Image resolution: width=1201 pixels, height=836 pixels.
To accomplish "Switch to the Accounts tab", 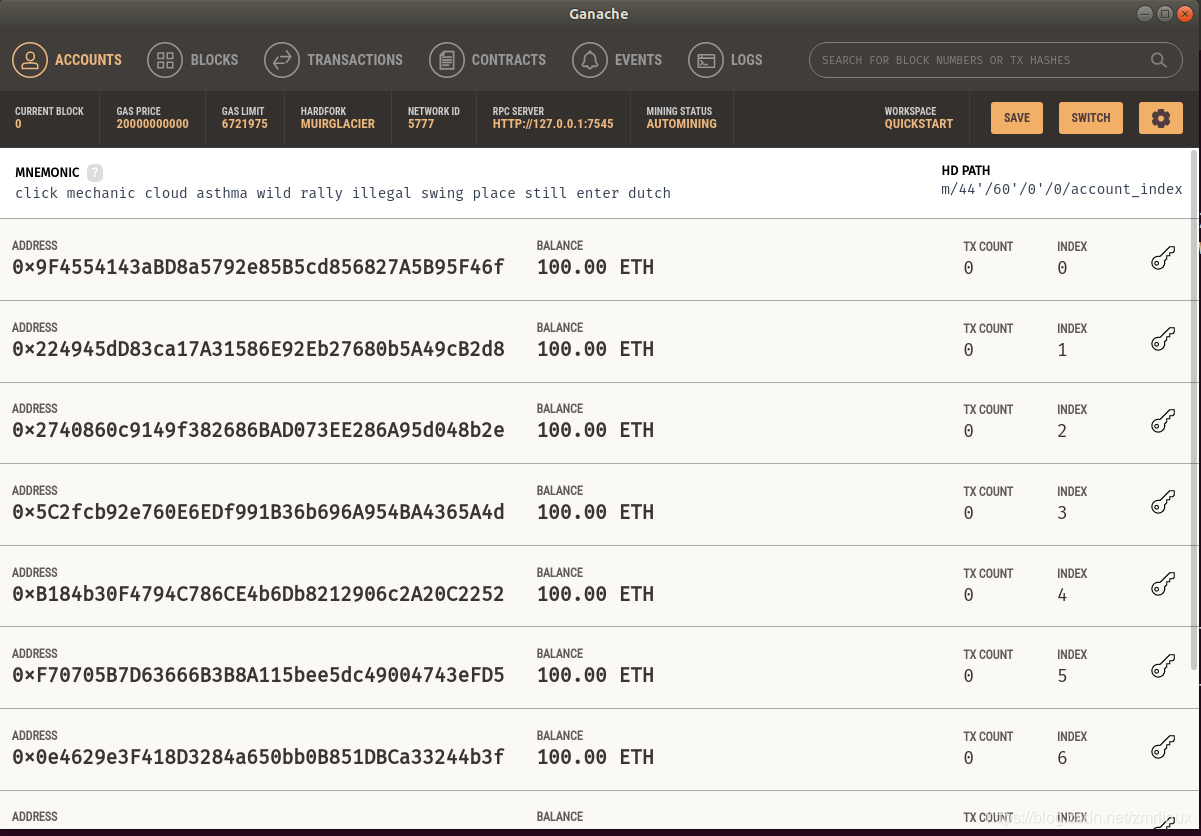I will tap(67, 60).
